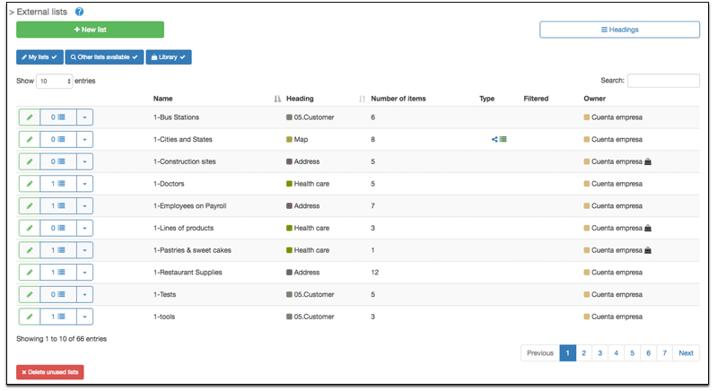The width and height of the screenshot is (718, 391).
Task: Expand action dropdown for 1-Construction sites
Action: pos(85,162)
